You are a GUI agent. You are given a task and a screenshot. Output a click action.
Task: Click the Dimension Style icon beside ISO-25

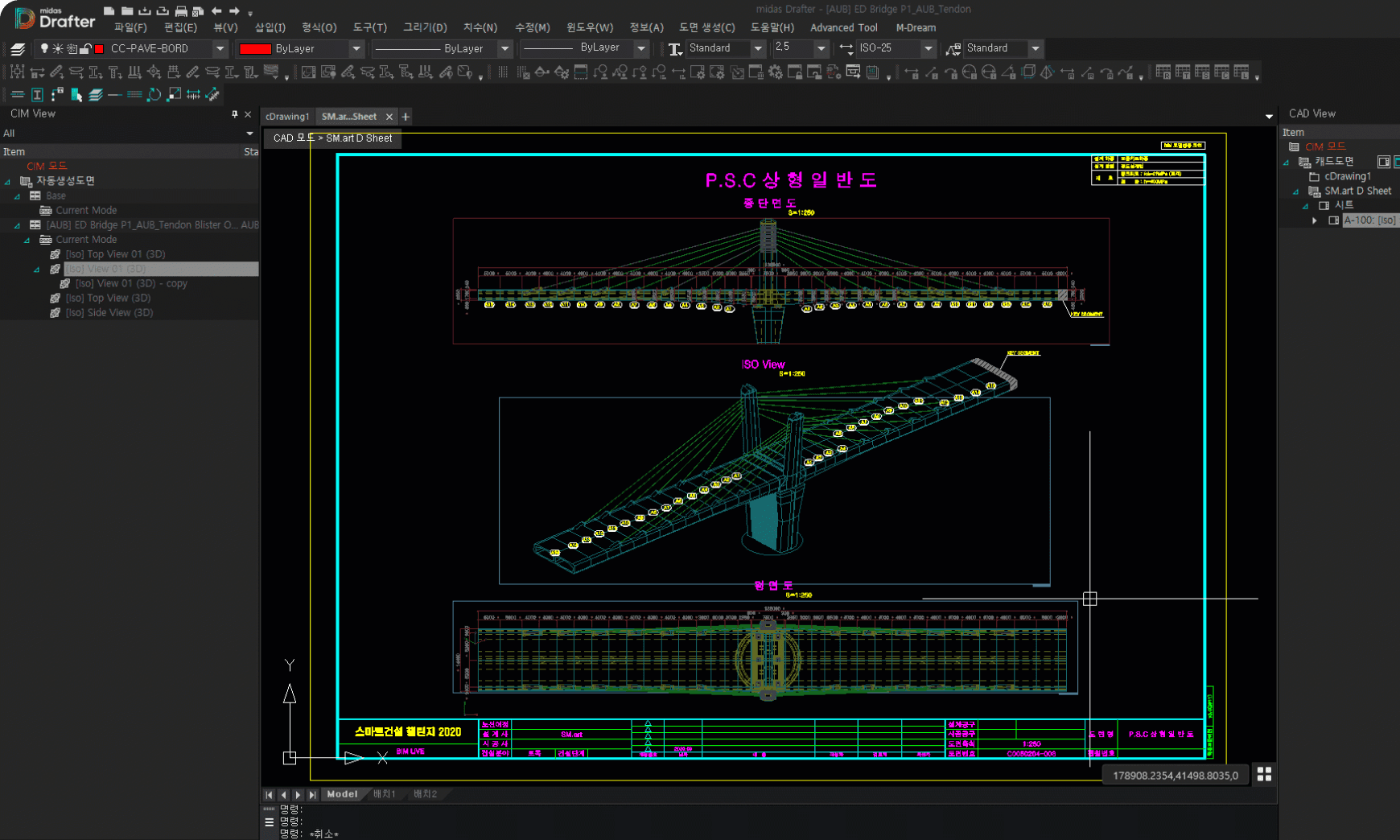tap(846, 48)
